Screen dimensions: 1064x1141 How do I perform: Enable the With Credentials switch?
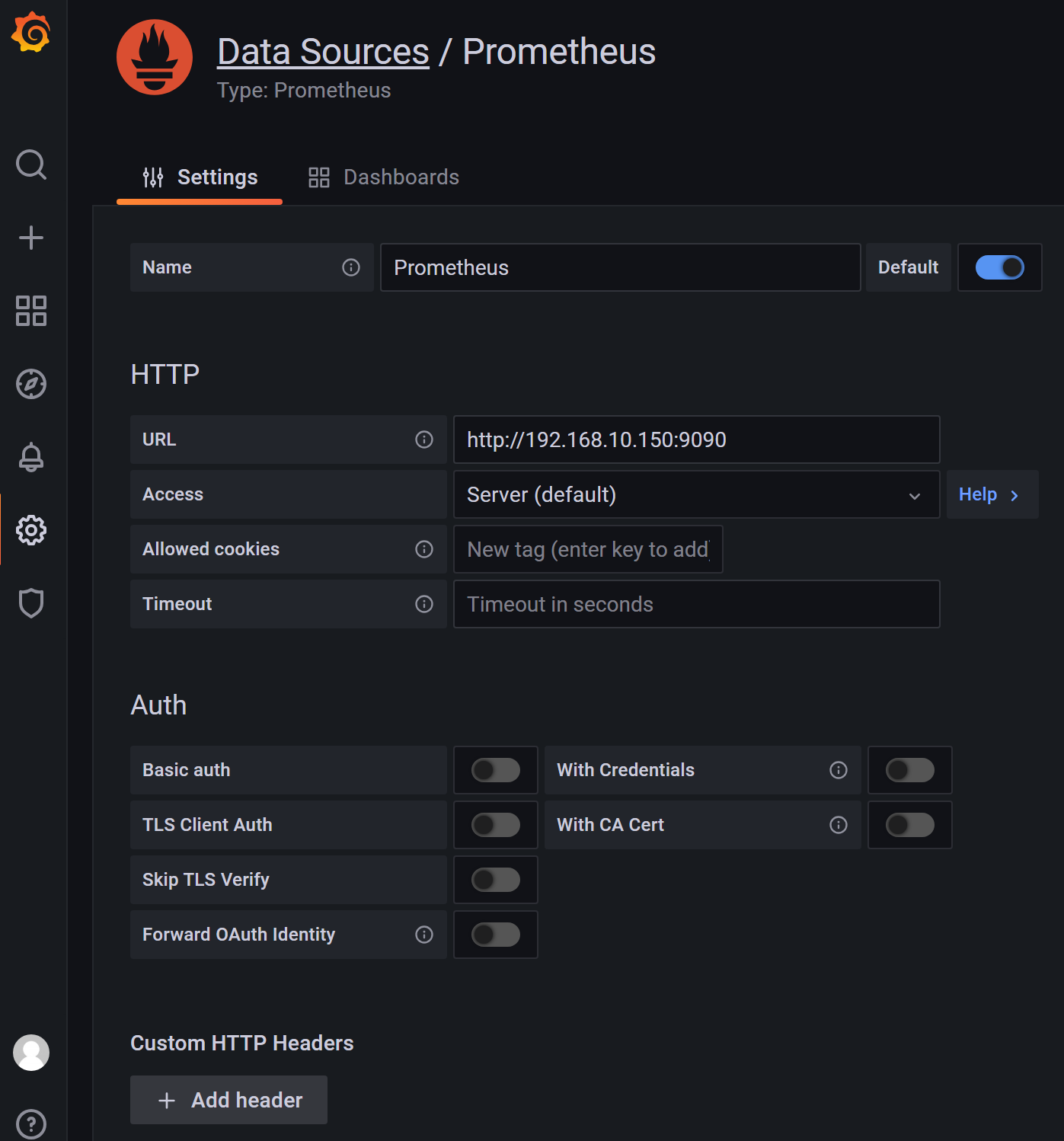coord(910,770)
